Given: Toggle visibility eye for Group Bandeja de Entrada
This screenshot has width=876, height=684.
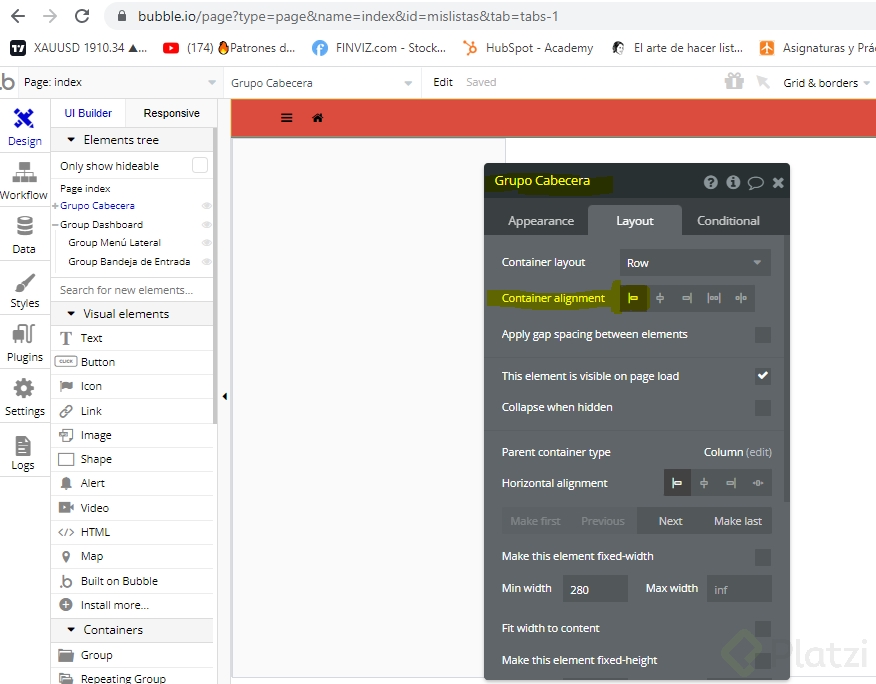Looking at the screenshot, I should [x=206, y=262].
